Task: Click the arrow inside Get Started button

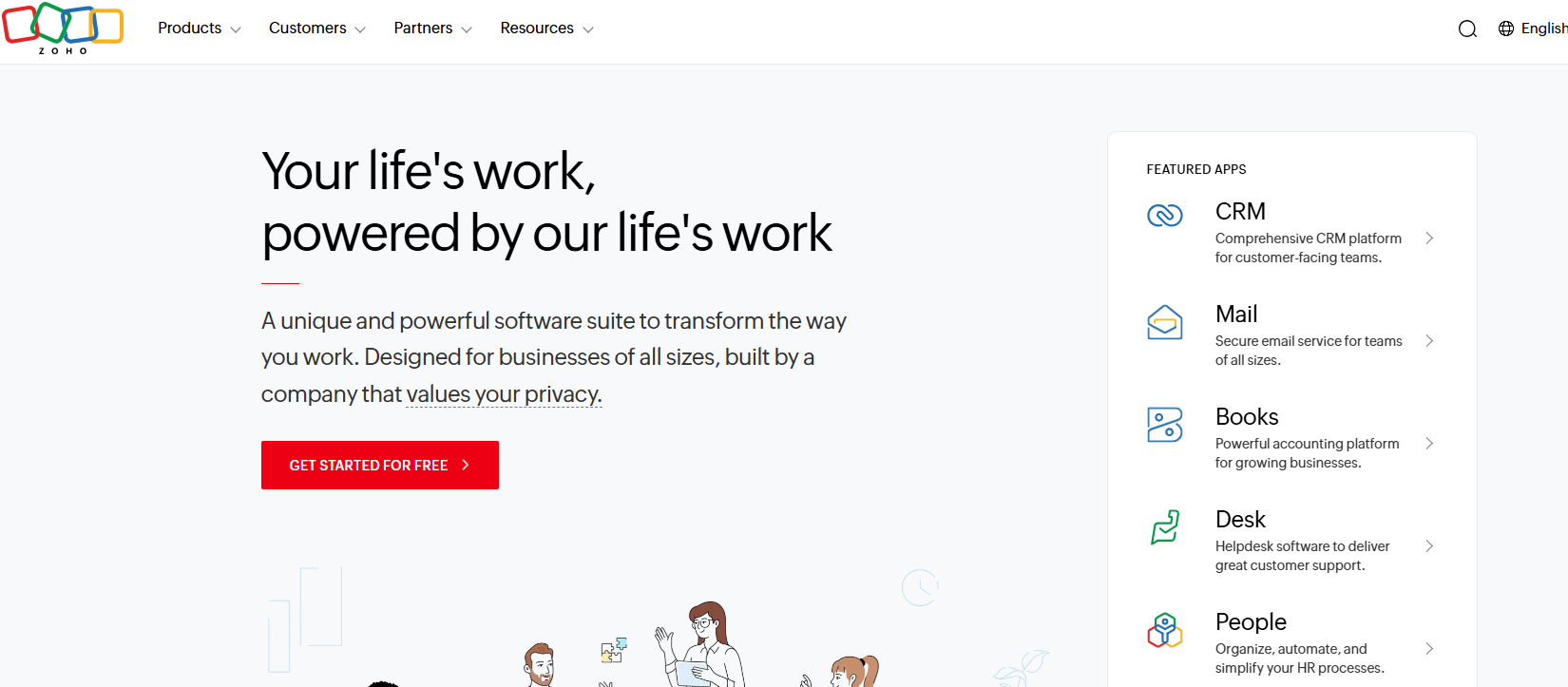Action: click(466, 465)
